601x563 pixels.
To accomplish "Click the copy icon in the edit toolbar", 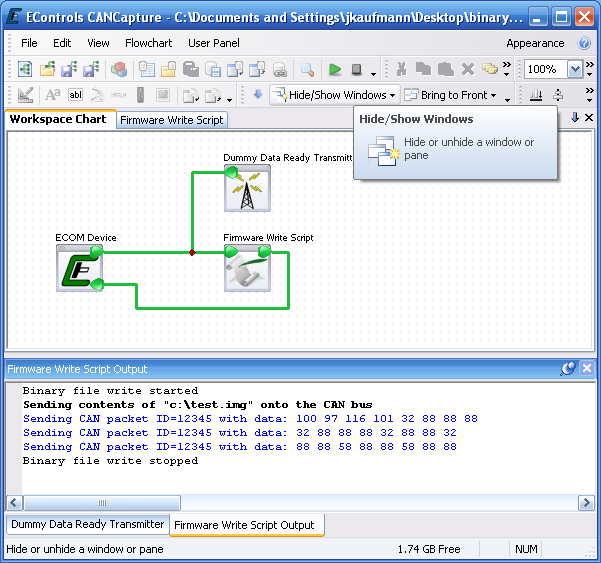I will (423, 69).
